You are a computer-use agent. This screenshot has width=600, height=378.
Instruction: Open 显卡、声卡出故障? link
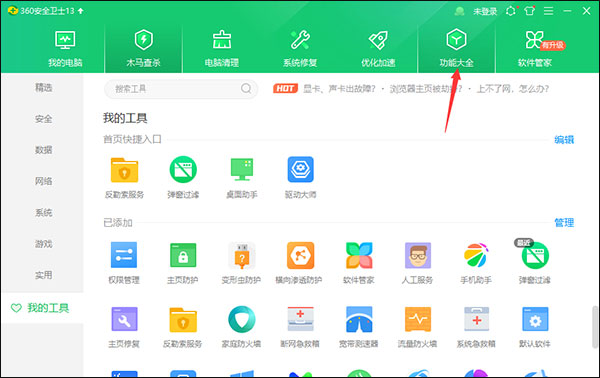click(339, 89)
